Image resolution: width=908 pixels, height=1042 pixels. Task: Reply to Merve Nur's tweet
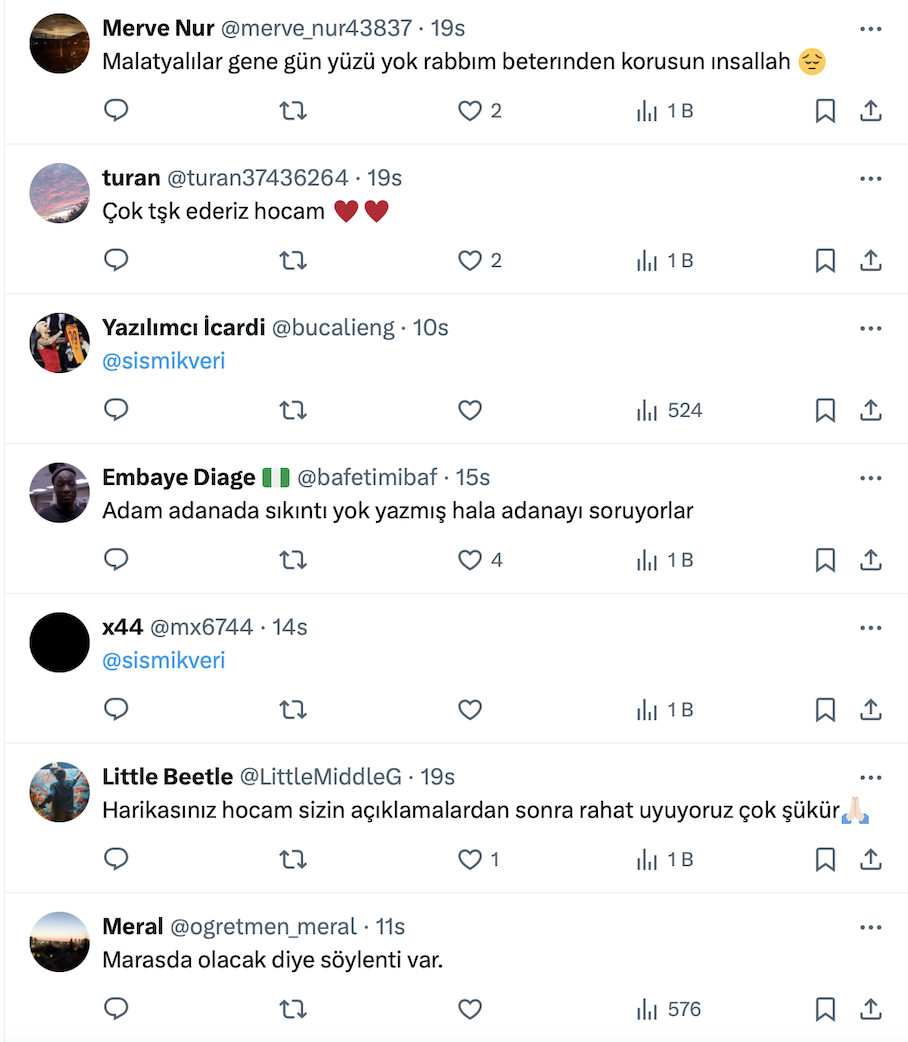pos(117,111)
